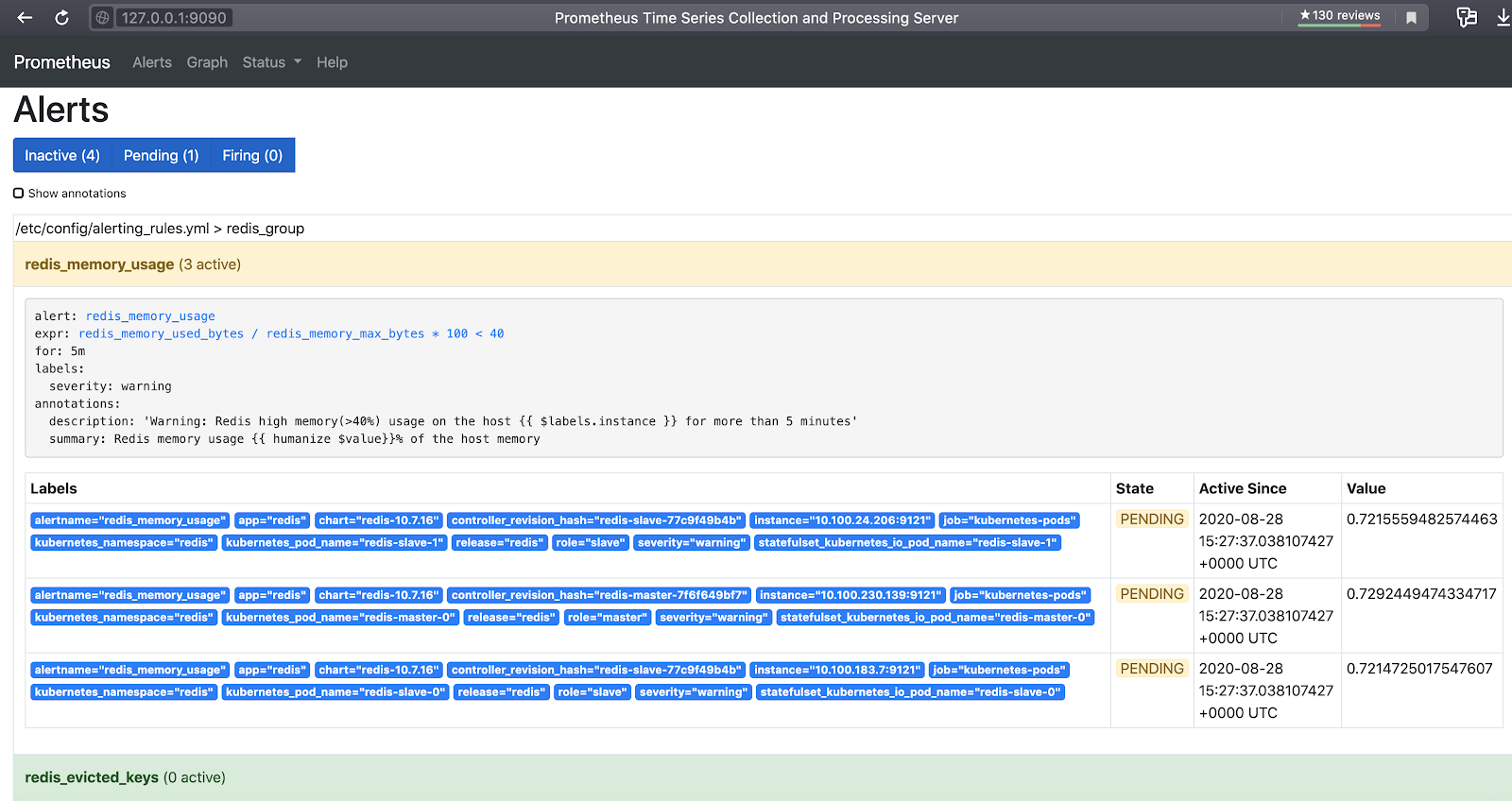Toggle the Inactive (4) filter
Viewport: 1512px width, 801px height.
point(62,156)
